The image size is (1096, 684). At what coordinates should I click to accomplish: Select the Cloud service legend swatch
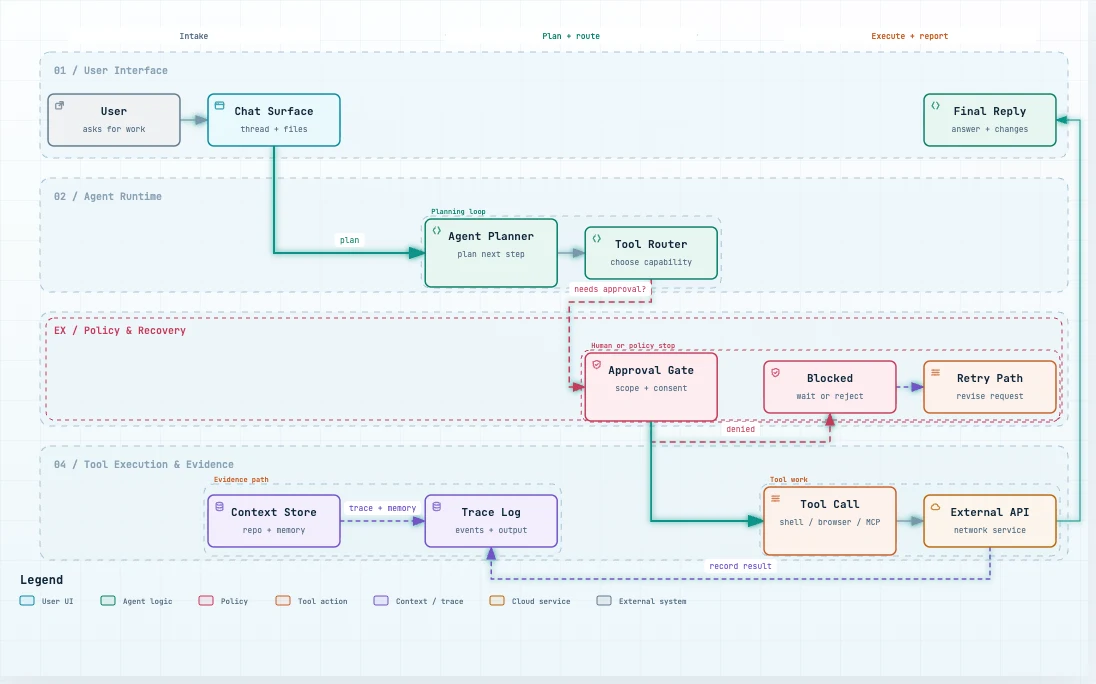pyautogui.click(x=497, y=600)
